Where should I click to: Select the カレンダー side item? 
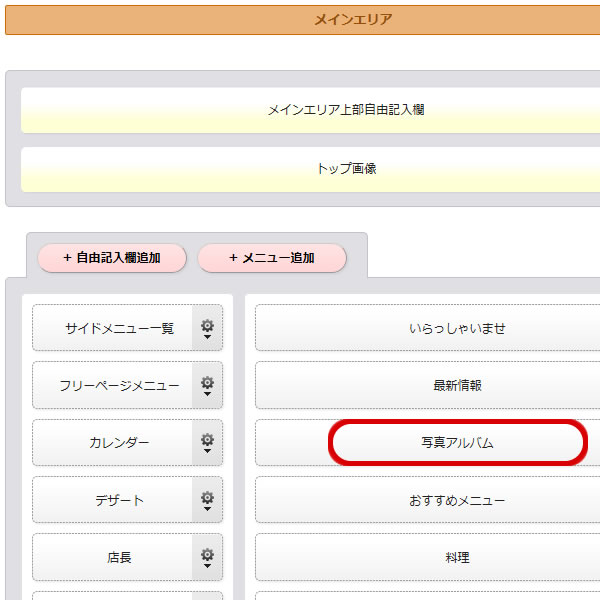[112, 443]
